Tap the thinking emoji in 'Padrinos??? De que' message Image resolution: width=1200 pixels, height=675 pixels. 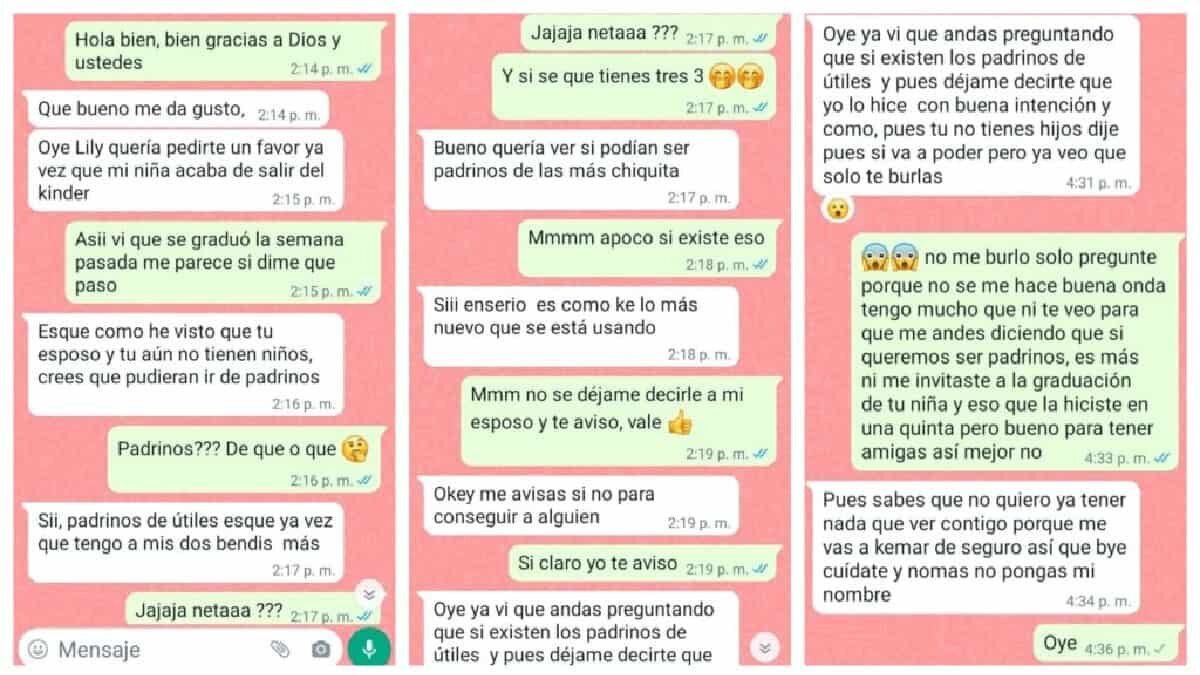[x=354, y=448]
